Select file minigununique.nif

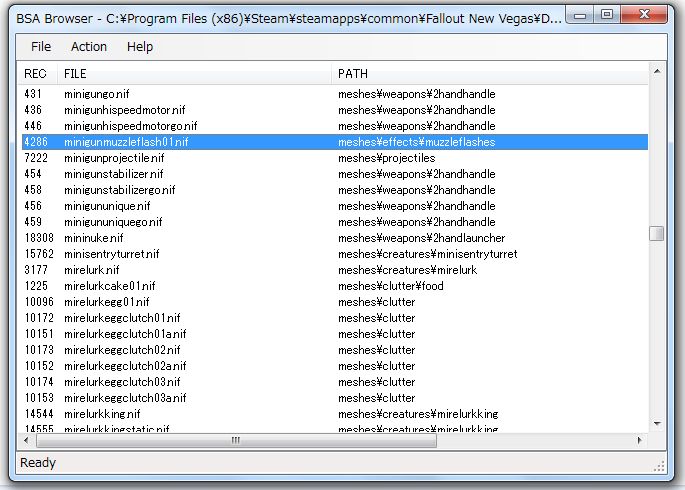point(107,206)
